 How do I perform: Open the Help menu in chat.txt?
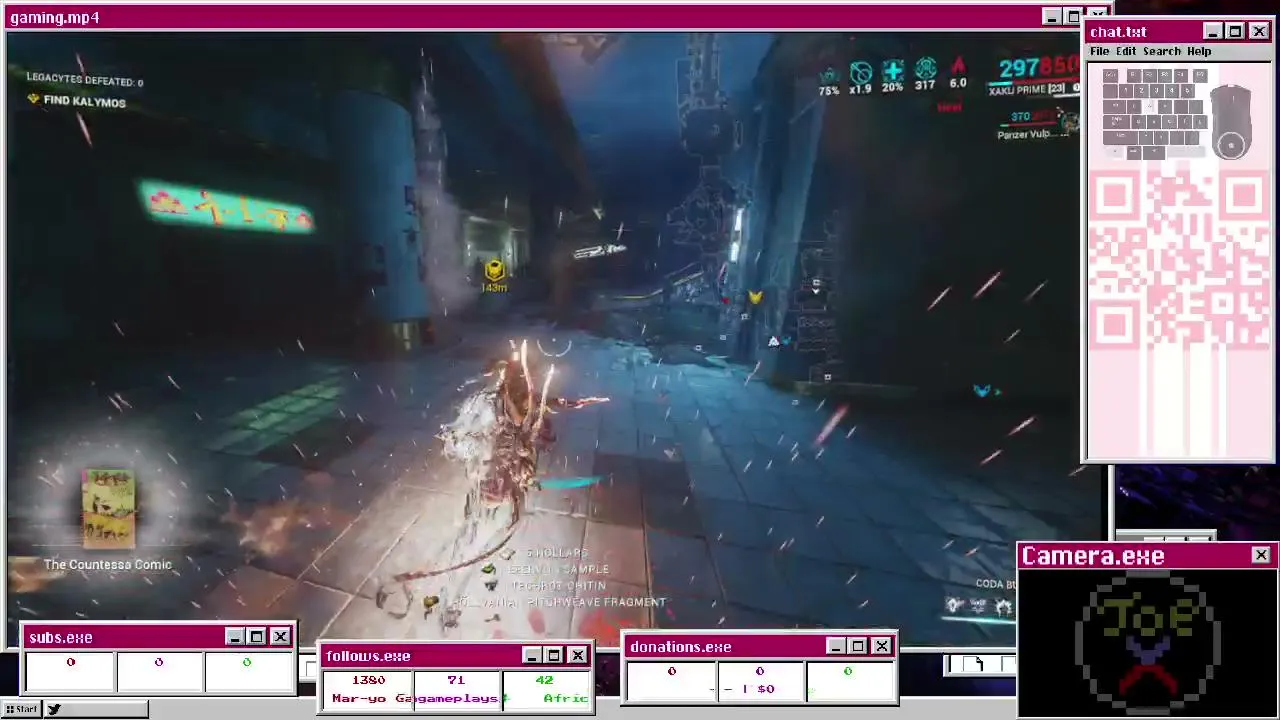(1199, 51)
